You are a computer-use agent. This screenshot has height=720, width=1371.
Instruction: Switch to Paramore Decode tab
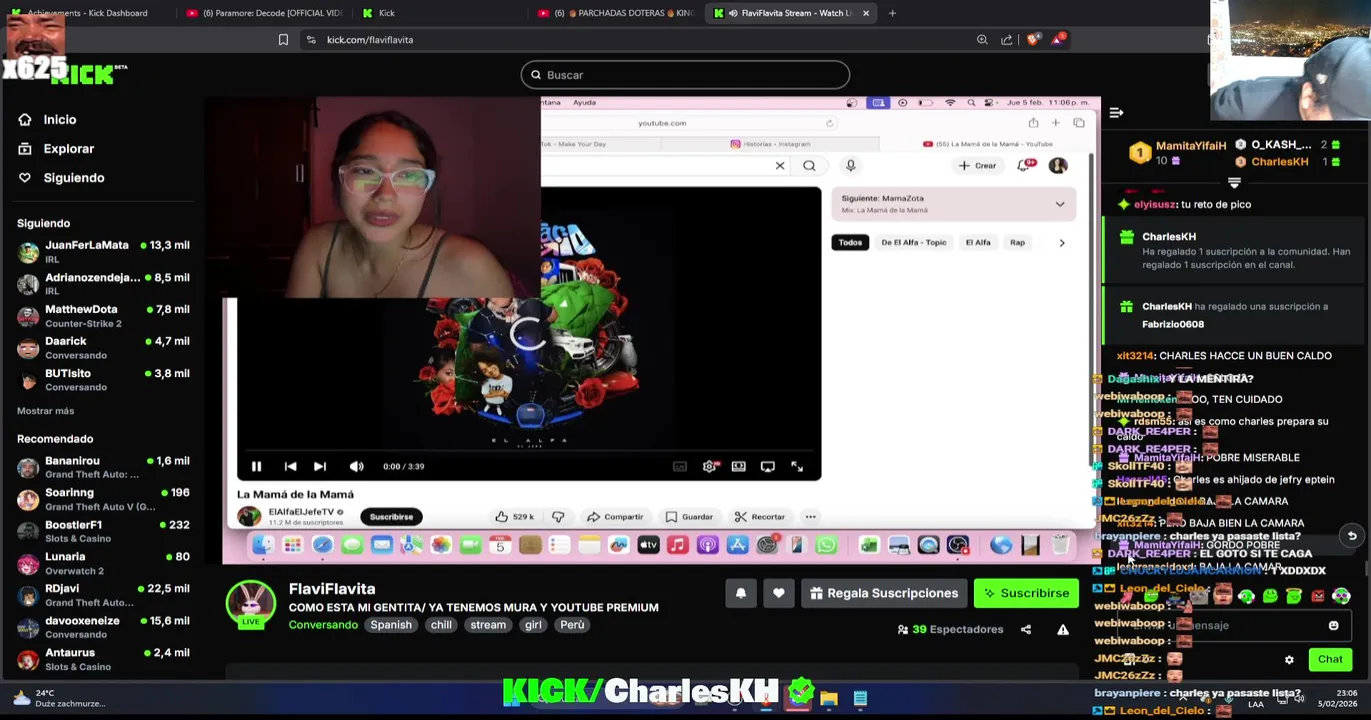tap(264, 13)
